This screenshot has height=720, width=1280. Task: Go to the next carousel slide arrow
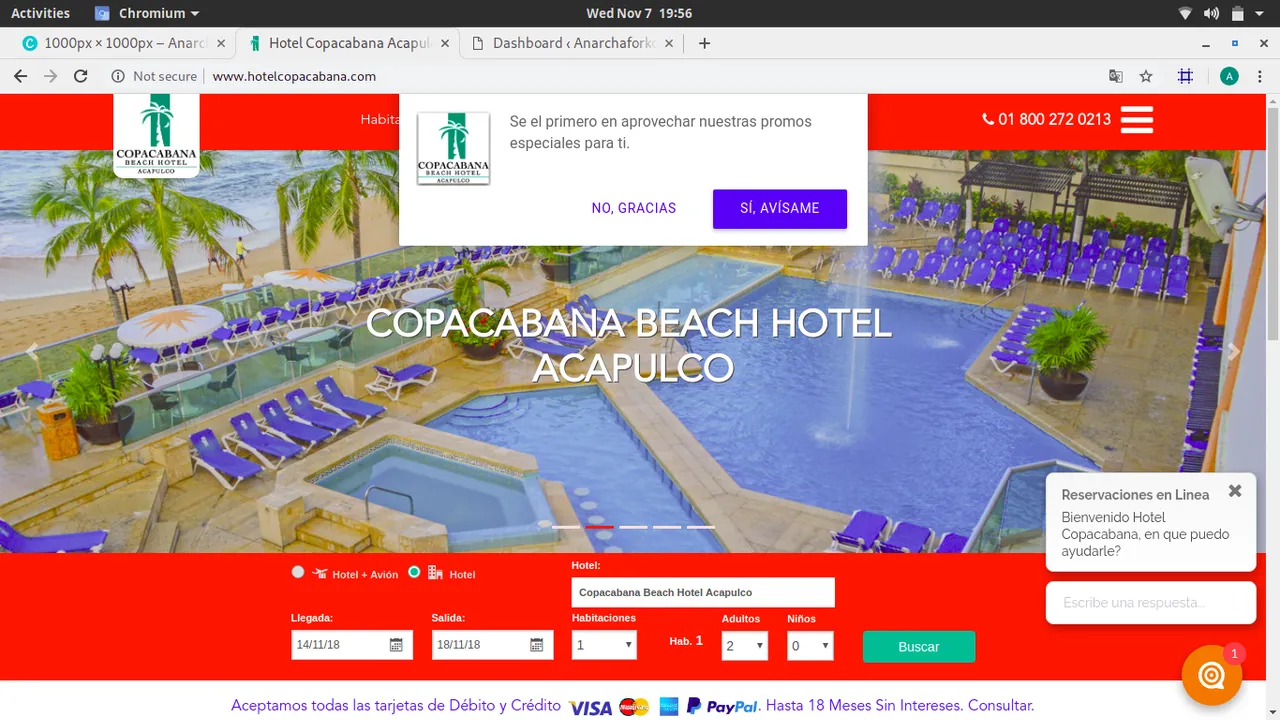[1234, 351]
